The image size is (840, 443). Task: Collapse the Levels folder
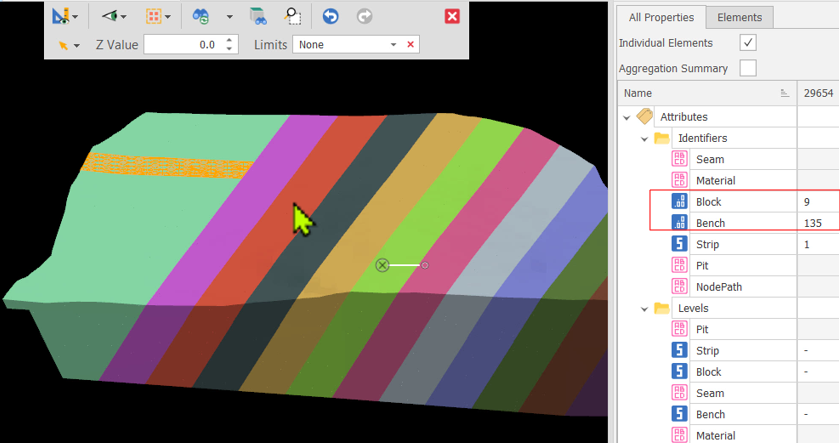pos(645,309)
